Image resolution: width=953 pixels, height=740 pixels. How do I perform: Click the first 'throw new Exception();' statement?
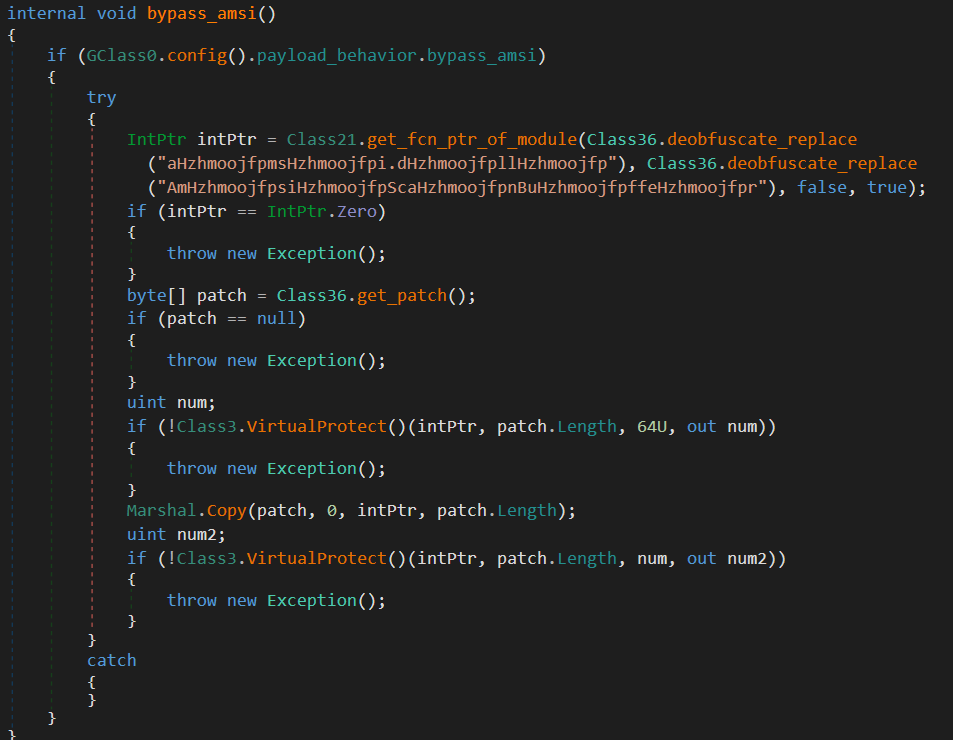coord(276,254)
